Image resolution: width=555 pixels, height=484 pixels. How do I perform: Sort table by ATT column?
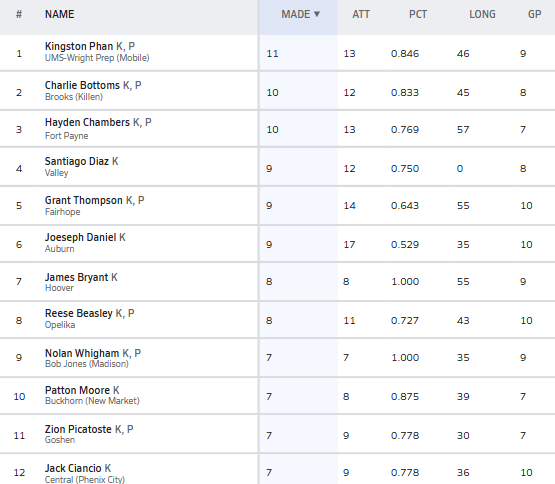tap(361, 14)
